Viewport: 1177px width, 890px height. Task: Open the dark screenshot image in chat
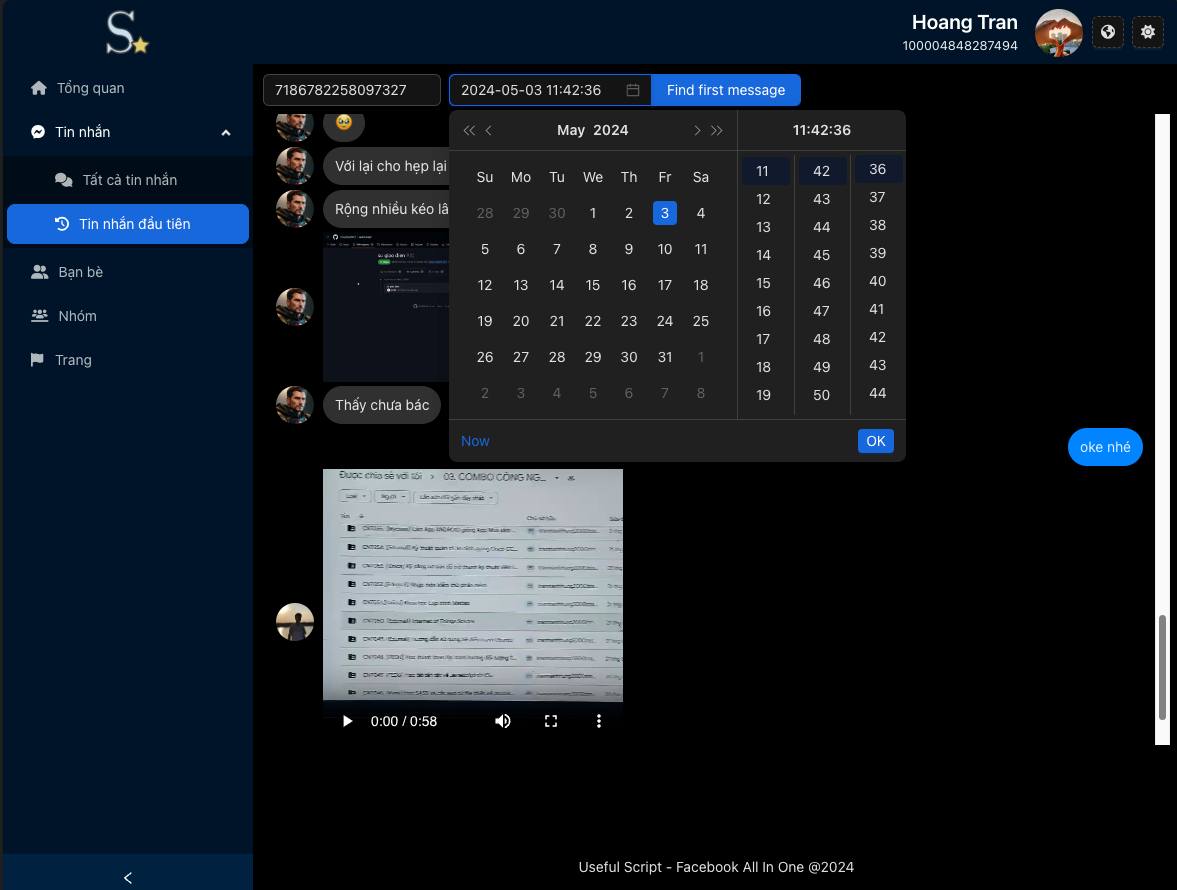(x=386, y=306)
